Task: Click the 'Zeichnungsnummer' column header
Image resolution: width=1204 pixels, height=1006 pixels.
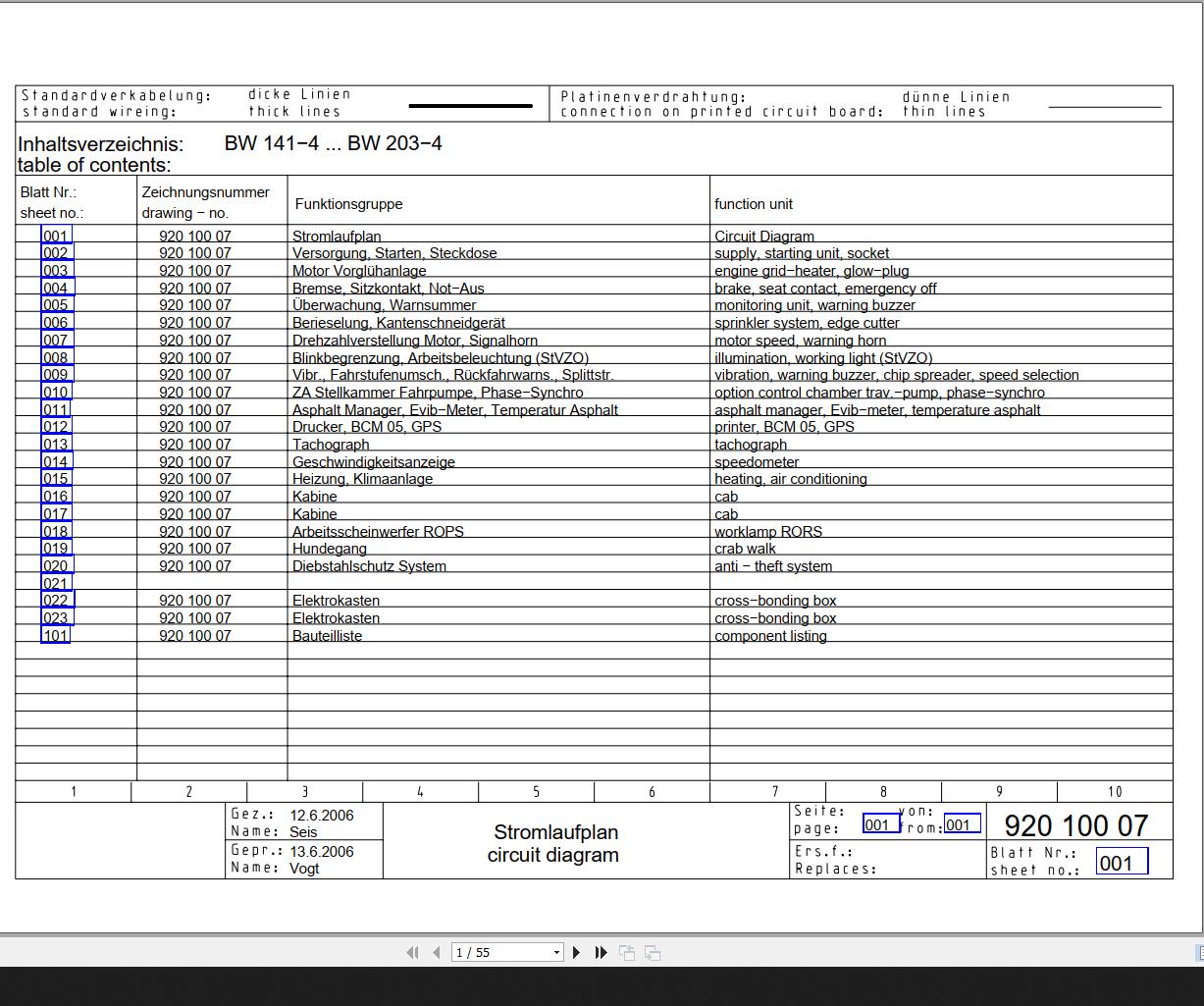Action: tap(205, 192)
